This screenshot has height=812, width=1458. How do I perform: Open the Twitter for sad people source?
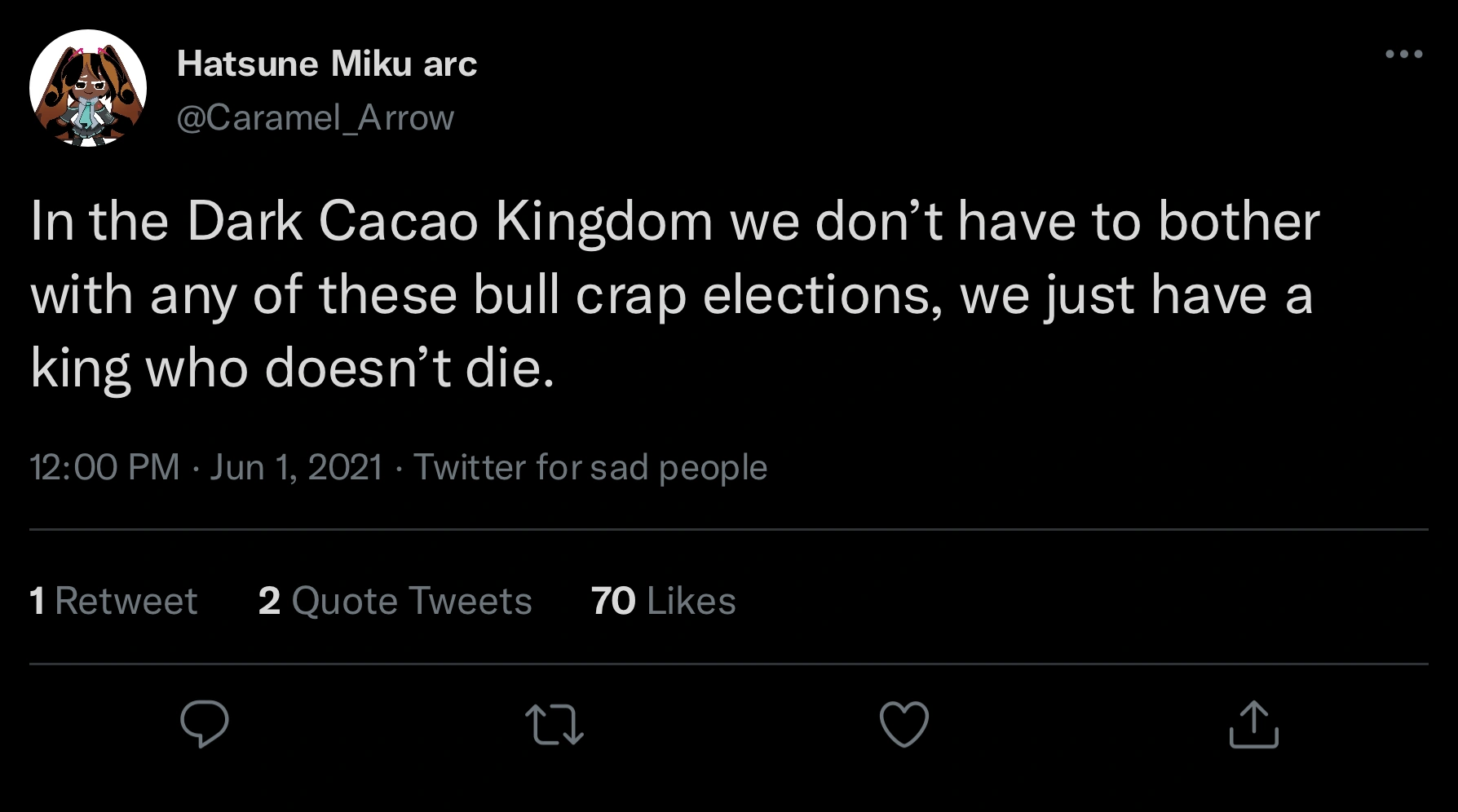point(590,468)
